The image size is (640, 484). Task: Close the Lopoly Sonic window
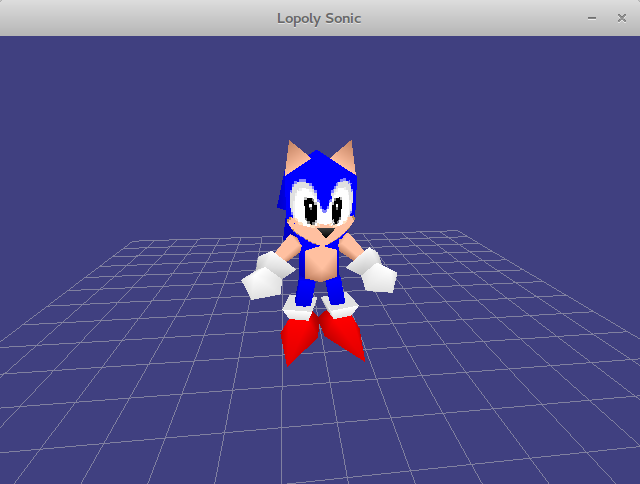pos(622,18)
